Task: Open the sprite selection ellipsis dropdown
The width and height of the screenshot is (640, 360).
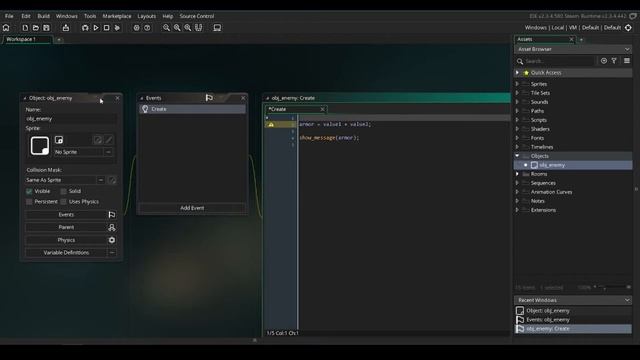Action: pyautogui.click(x=109, y=152)
